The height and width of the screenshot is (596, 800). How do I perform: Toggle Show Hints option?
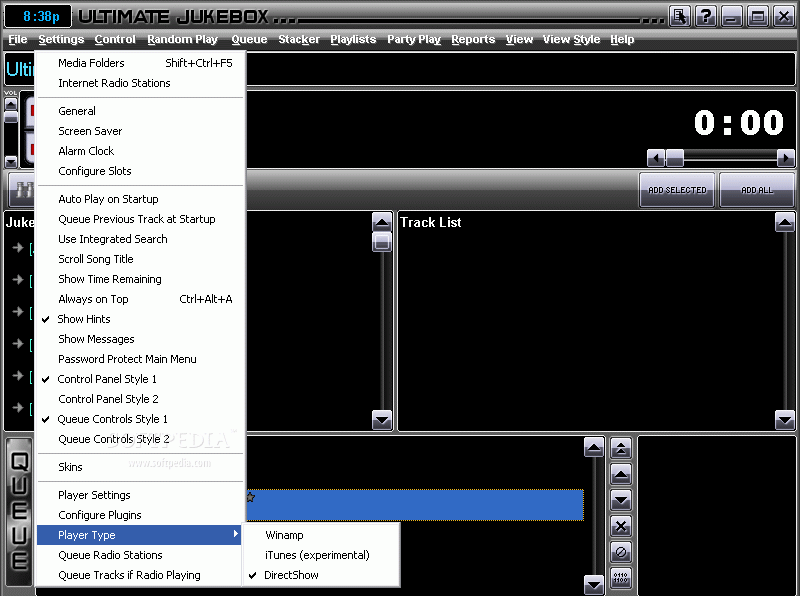[84, 319]
